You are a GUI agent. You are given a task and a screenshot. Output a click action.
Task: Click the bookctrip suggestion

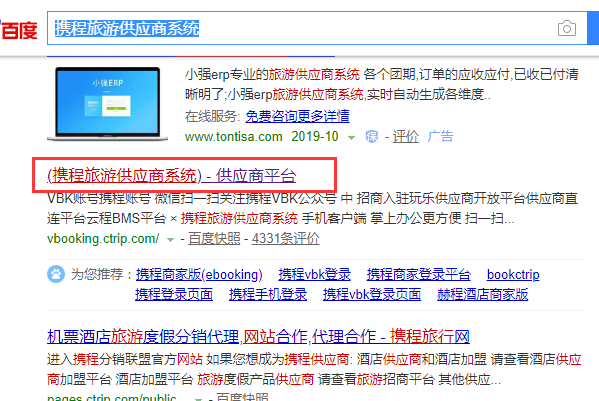tap(513, 275)
